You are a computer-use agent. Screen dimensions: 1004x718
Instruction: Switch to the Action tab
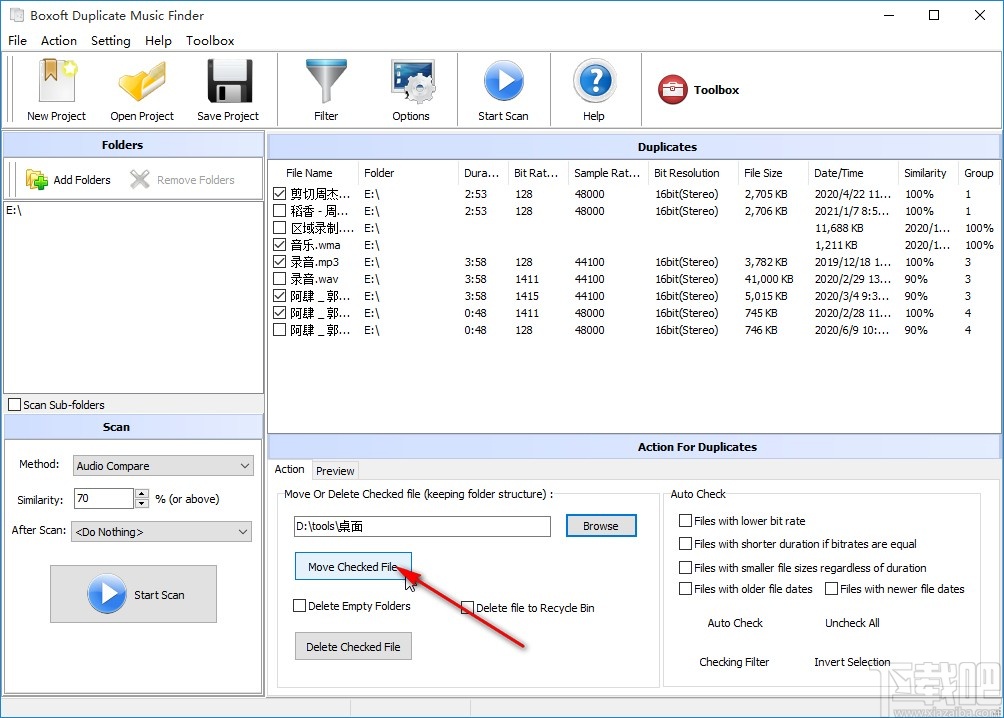pos(289,469)
